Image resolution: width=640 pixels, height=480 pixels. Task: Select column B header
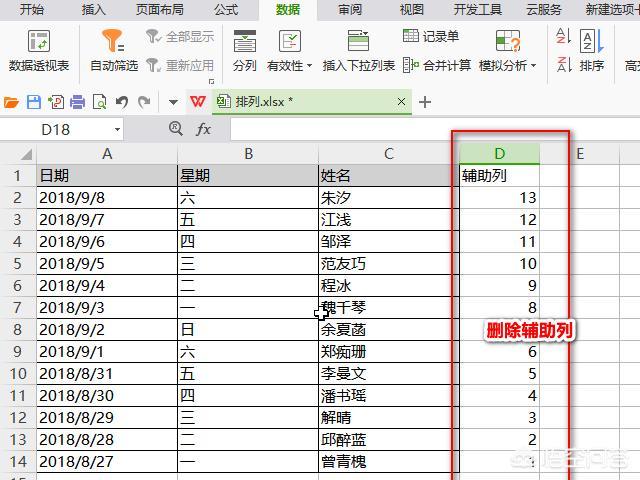[248, 154]
